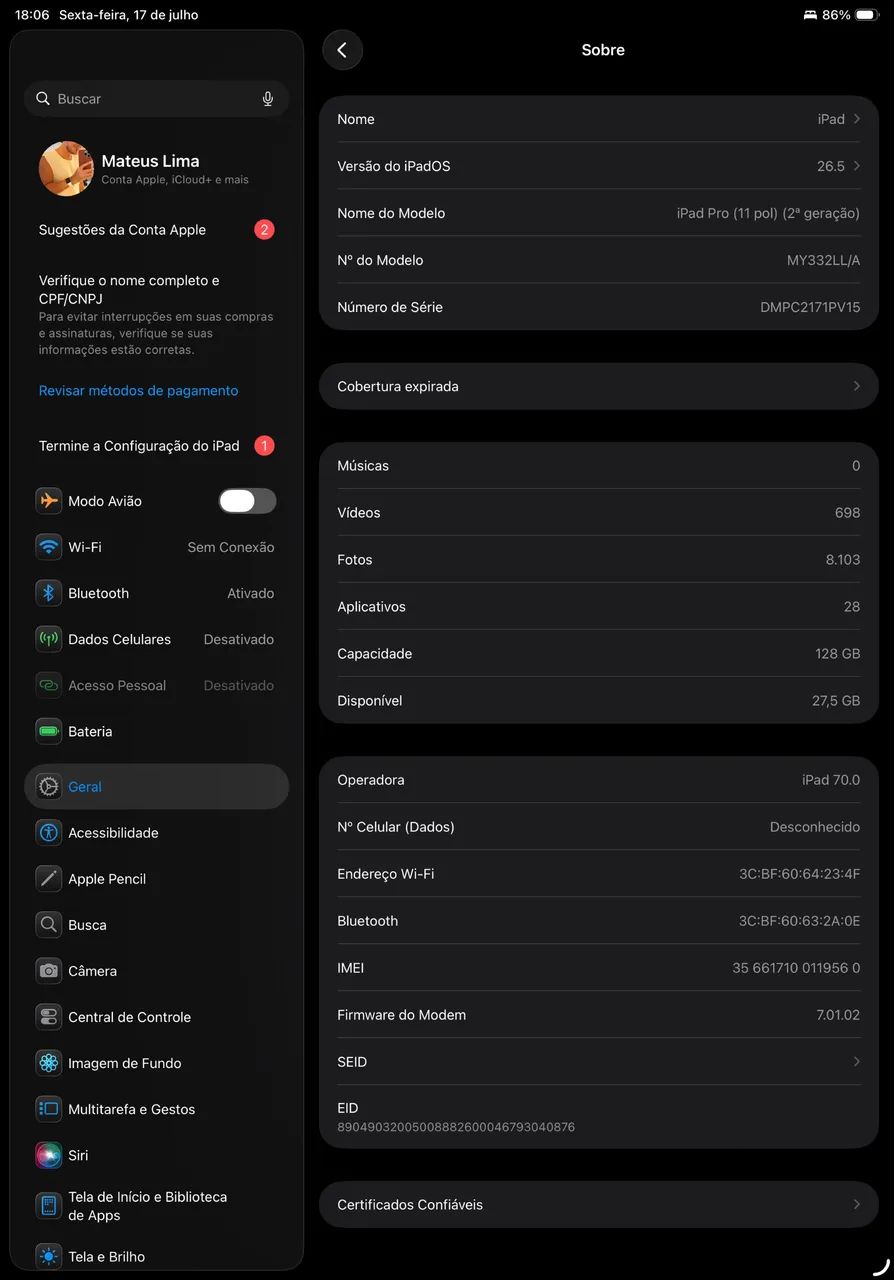Tap the Modo Avião airplane icon
The image size is (894, 1280).
click(49, 501)
